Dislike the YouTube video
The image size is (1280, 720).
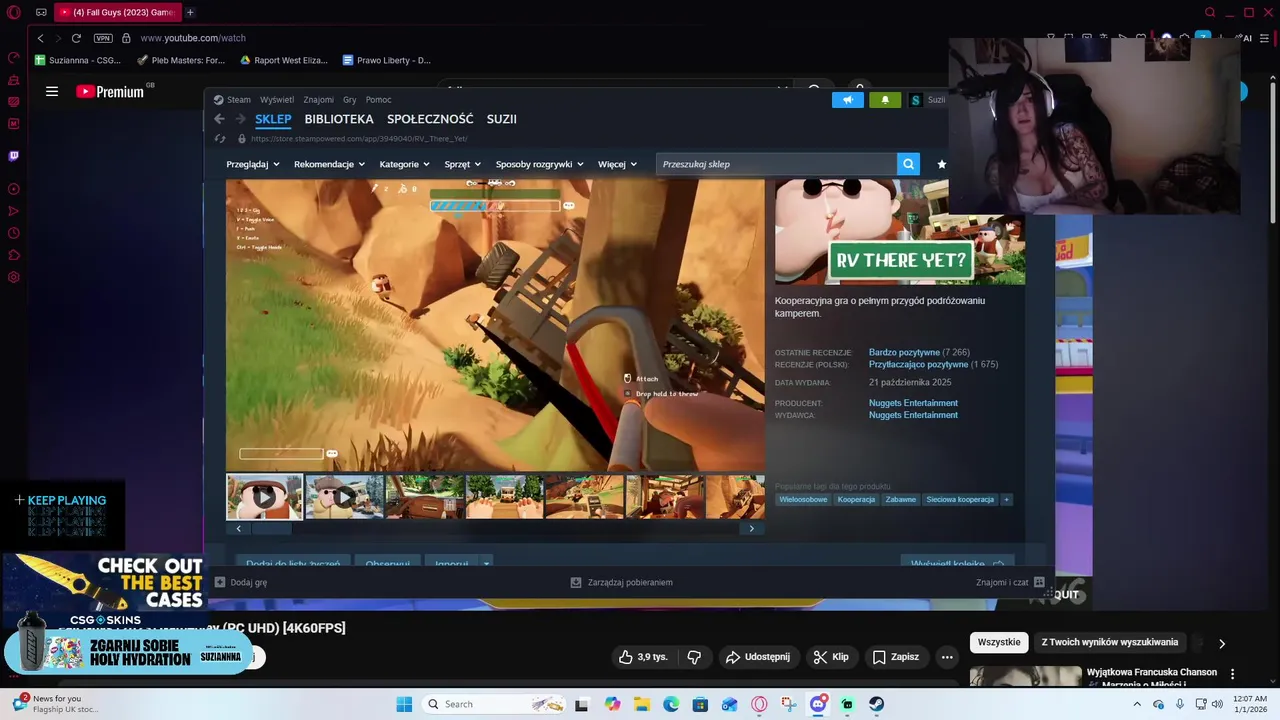pos(694,657)
